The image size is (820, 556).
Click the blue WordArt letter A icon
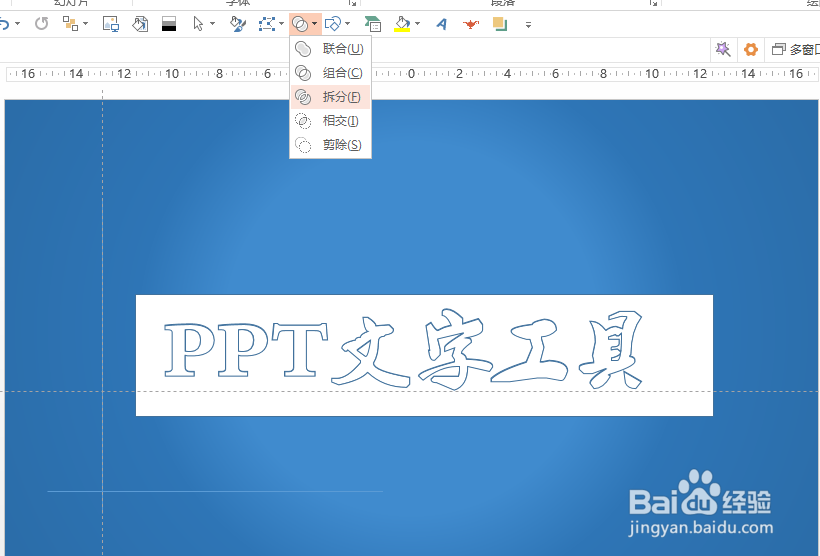pyautogui.click(x=442, y=24)
